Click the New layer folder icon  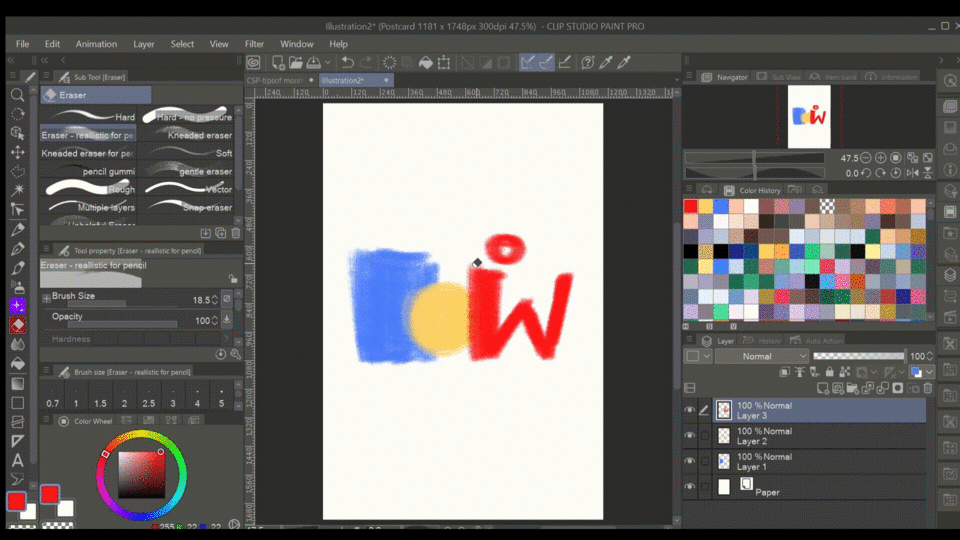[853, 388]
